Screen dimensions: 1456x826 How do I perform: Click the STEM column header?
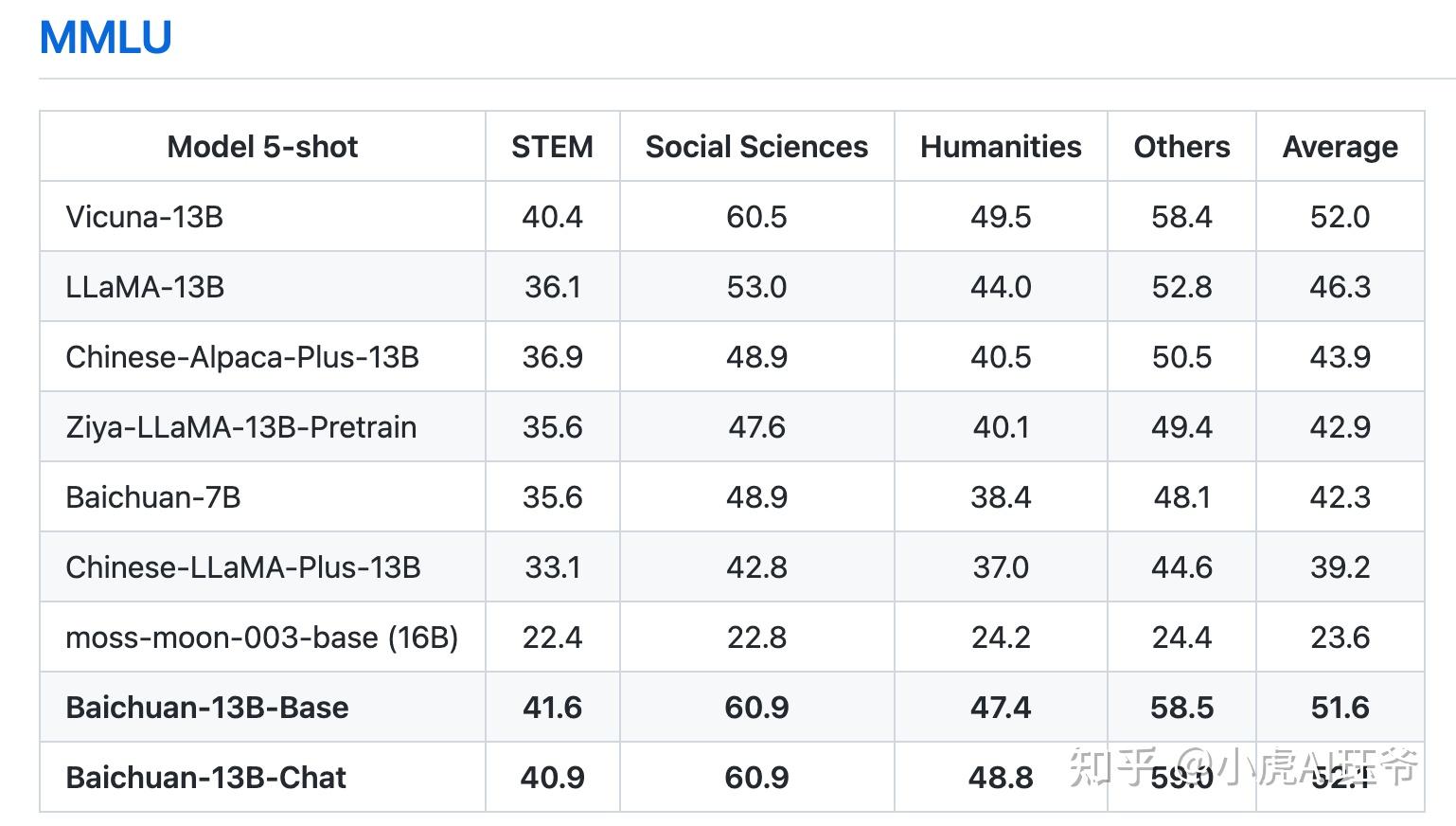tap(552, 147)
